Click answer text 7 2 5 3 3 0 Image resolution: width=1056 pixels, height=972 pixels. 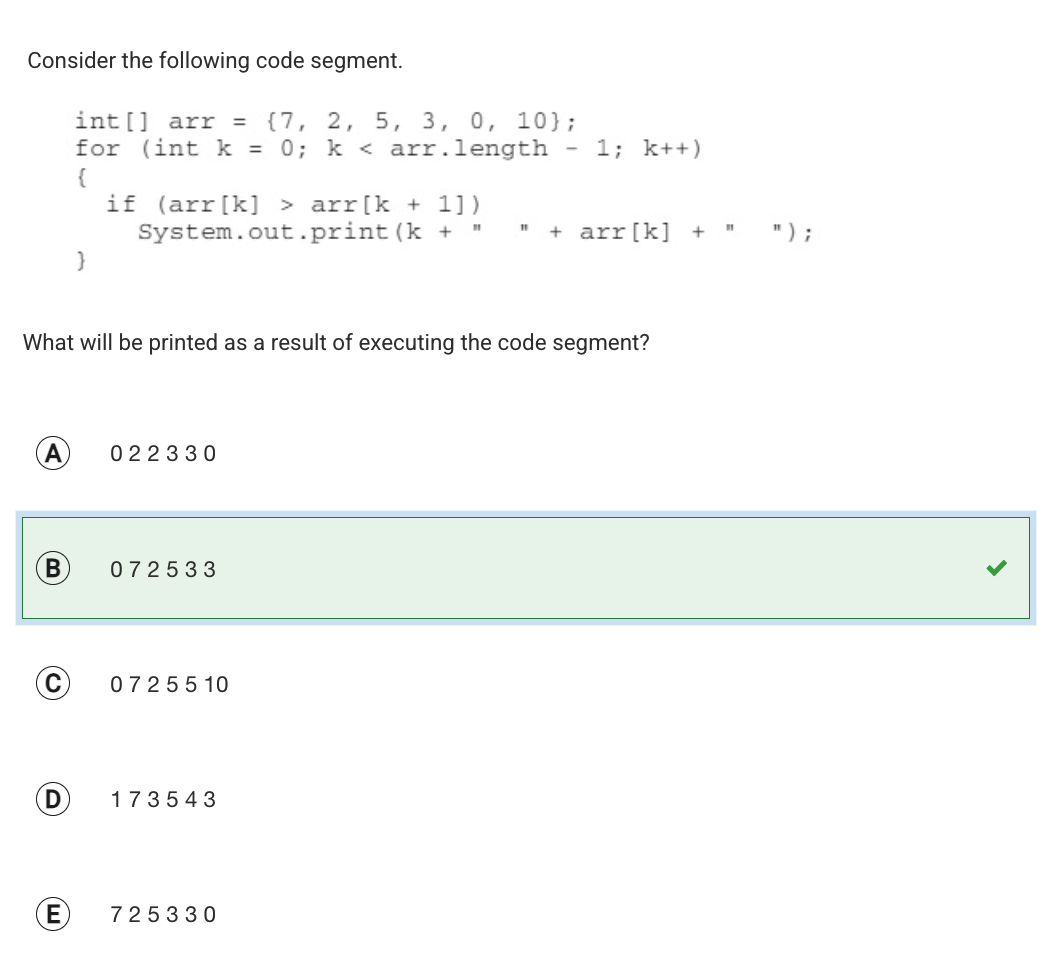(163, 915)
